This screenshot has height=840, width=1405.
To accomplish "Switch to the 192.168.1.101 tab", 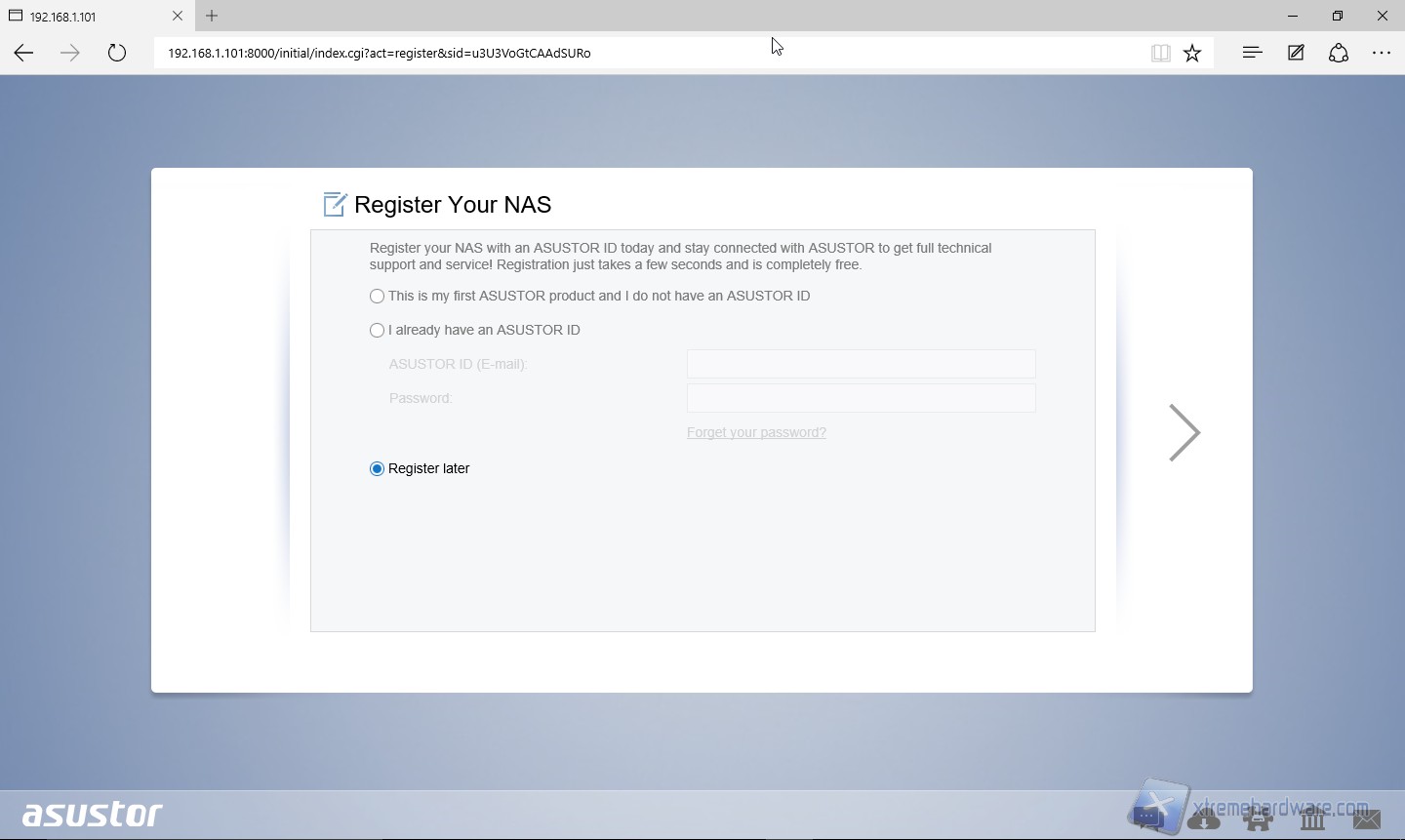I will point(88,17).
